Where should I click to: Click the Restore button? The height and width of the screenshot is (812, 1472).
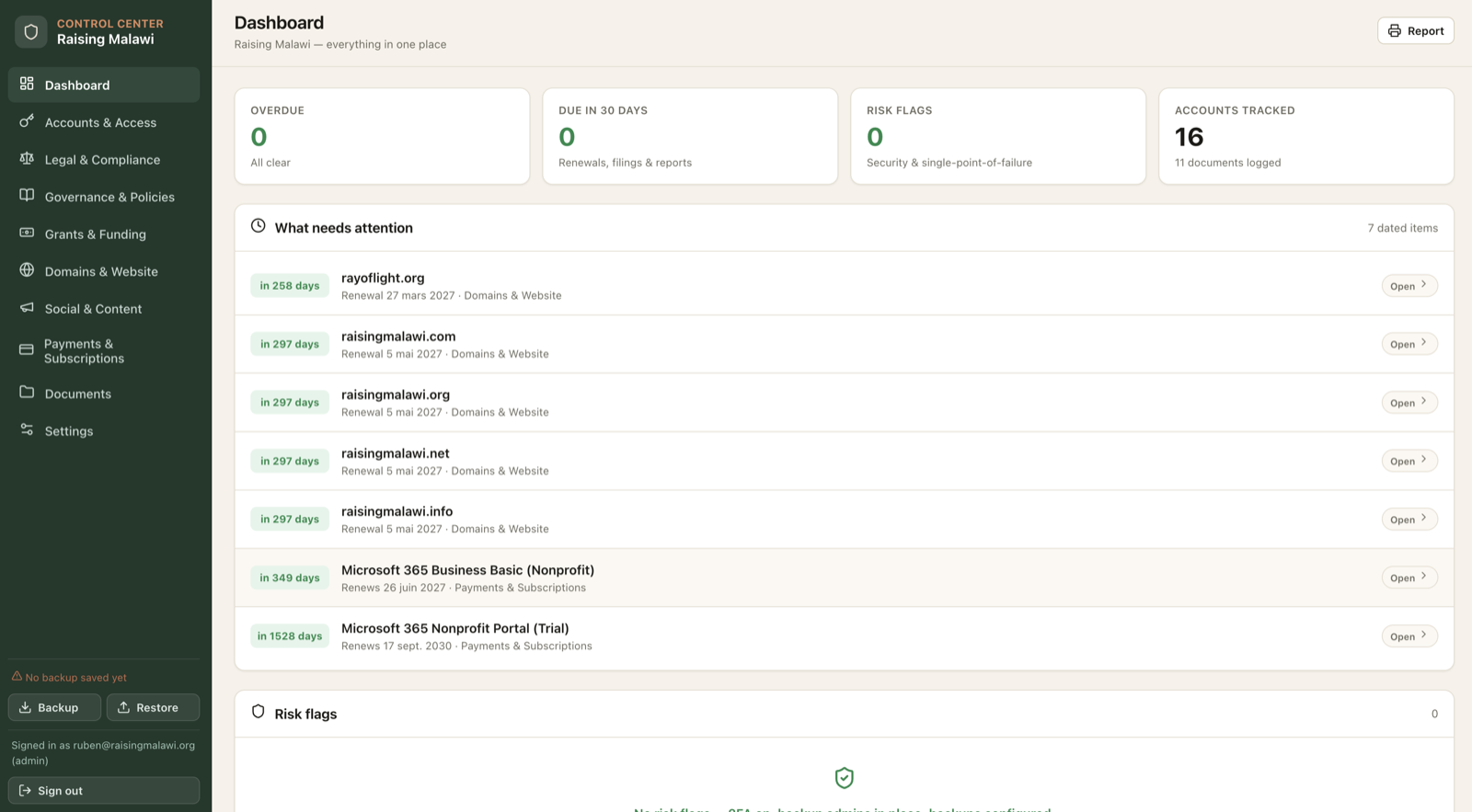click(x=153, y=707)
